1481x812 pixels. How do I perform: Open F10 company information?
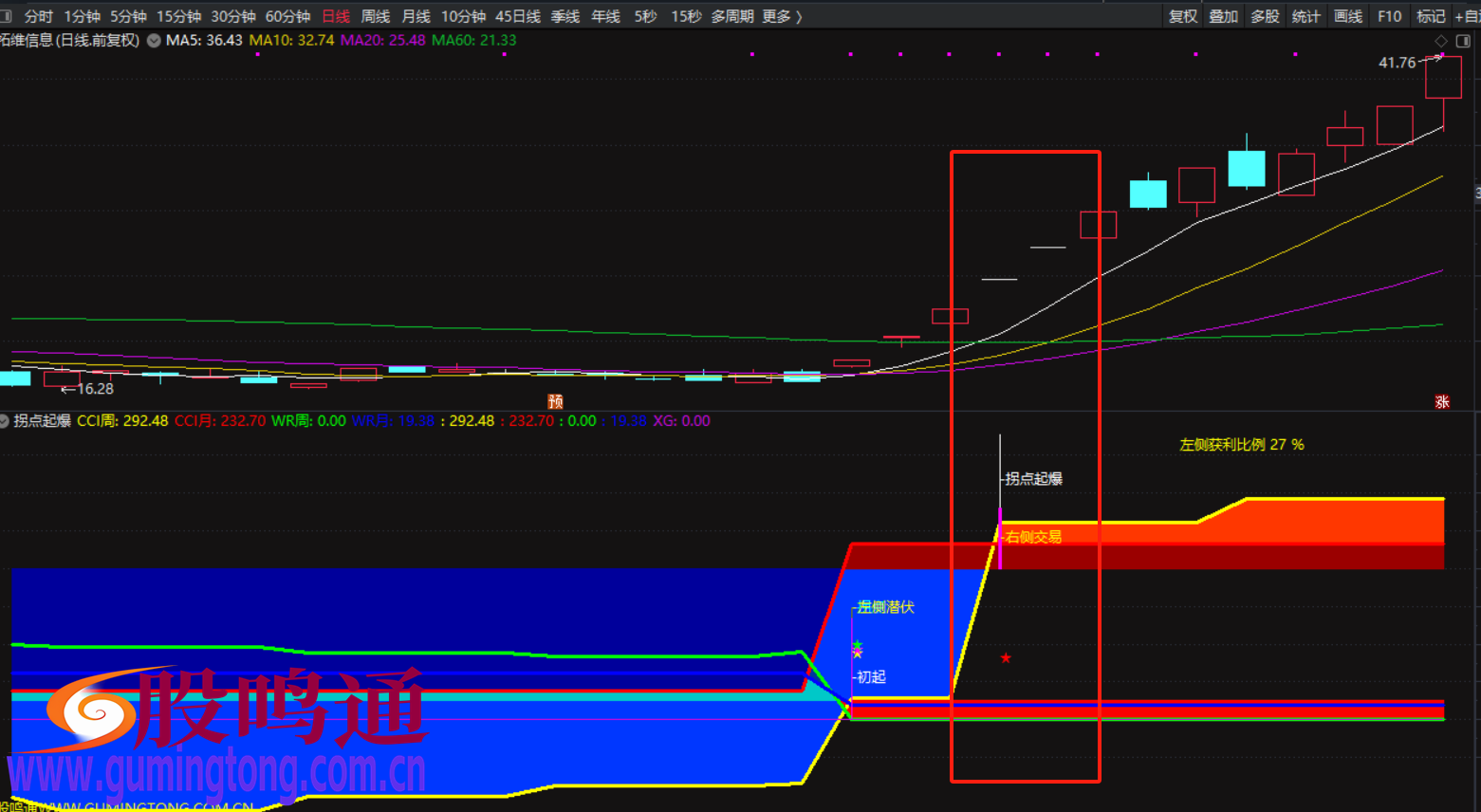(x=1389, y=16)
